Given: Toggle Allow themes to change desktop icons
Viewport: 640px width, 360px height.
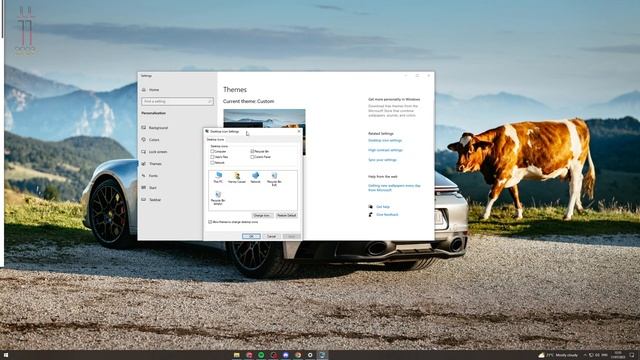Looking at the screenshot, I should [x=210, y=222].
